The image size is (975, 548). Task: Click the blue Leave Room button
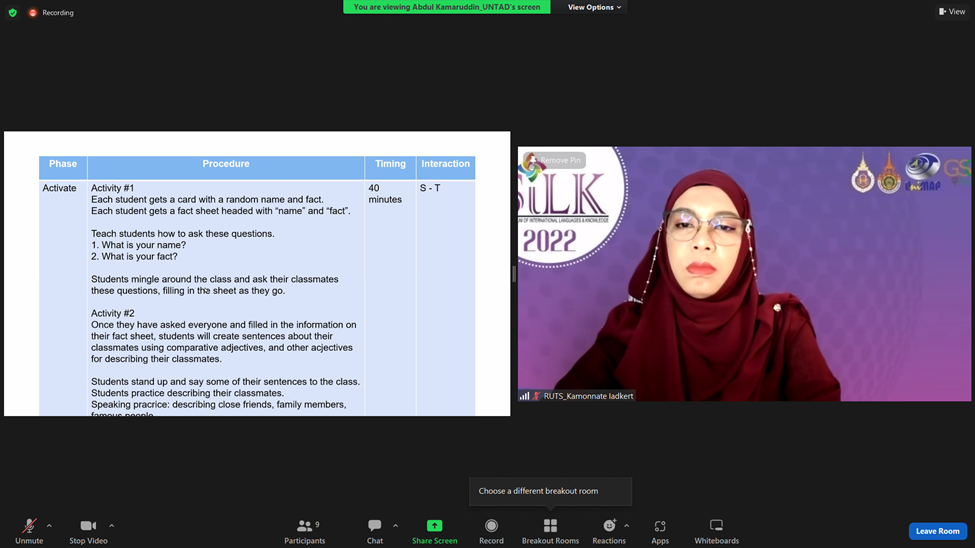tap(938, 531)
